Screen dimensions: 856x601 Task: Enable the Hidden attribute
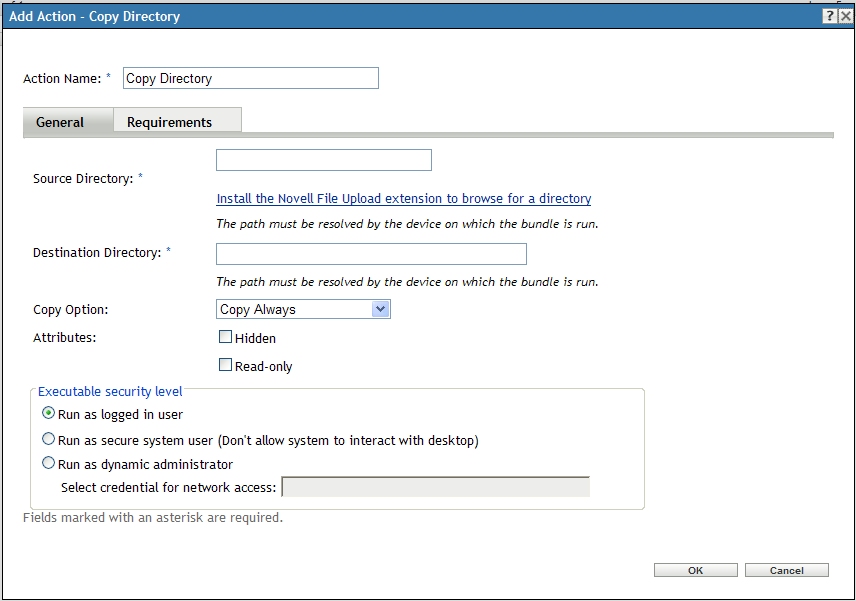click(x=225, y=337)
